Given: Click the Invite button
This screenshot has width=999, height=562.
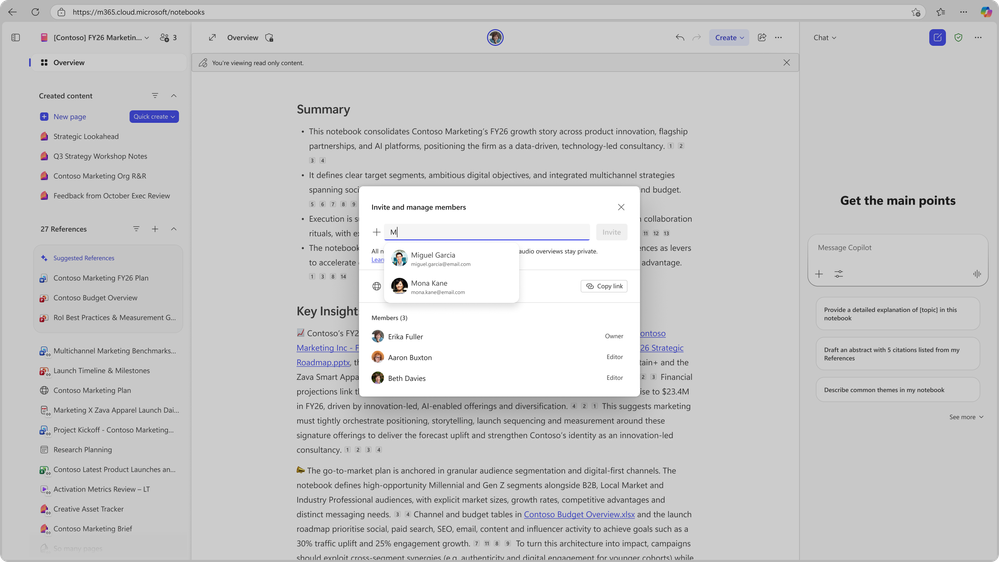Looking at the screenshot, I should tap(612, 232).
